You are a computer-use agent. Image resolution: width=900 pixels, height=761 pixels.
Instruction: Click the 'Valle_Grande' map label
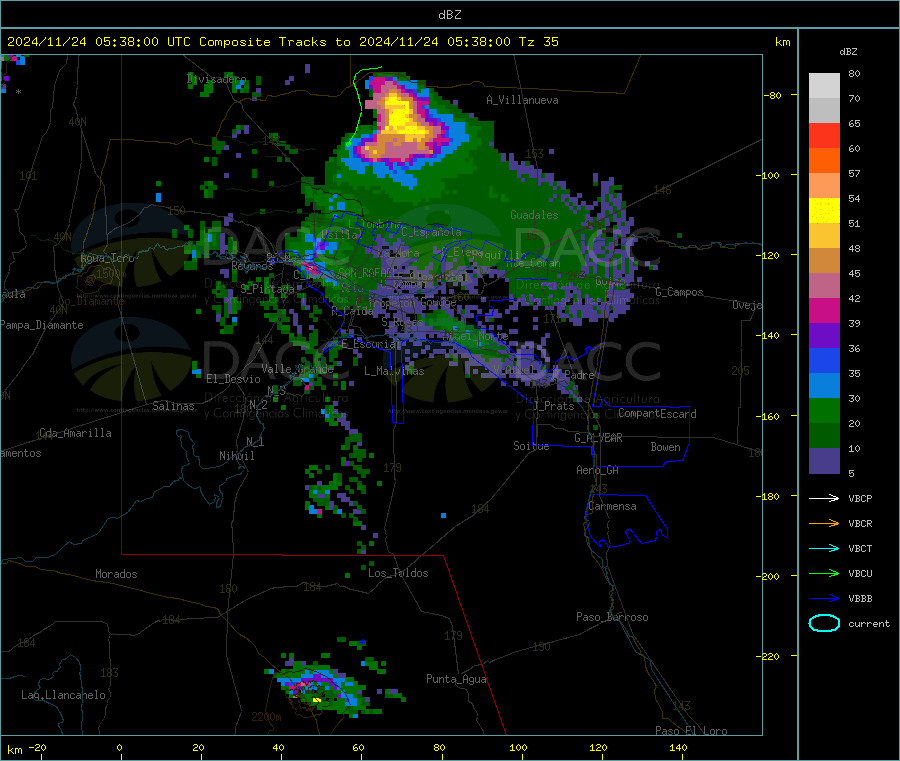pyautogui.click(x=297, y=369)
